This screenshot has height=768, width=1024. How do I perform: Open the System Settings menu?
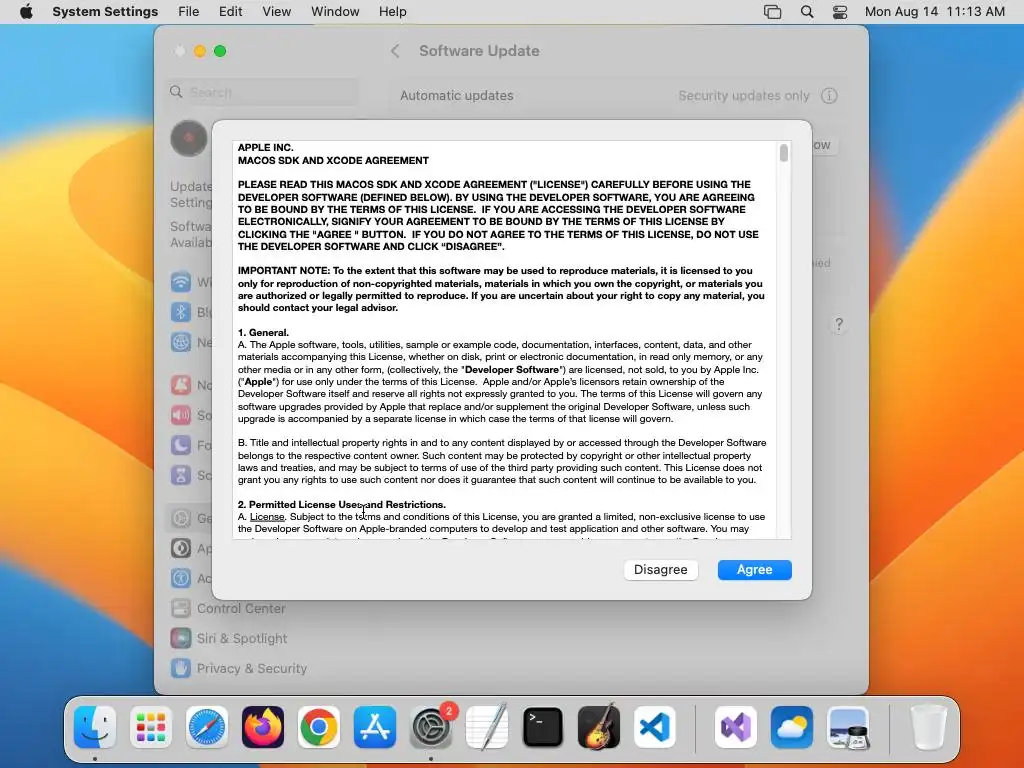coord(105,12)
